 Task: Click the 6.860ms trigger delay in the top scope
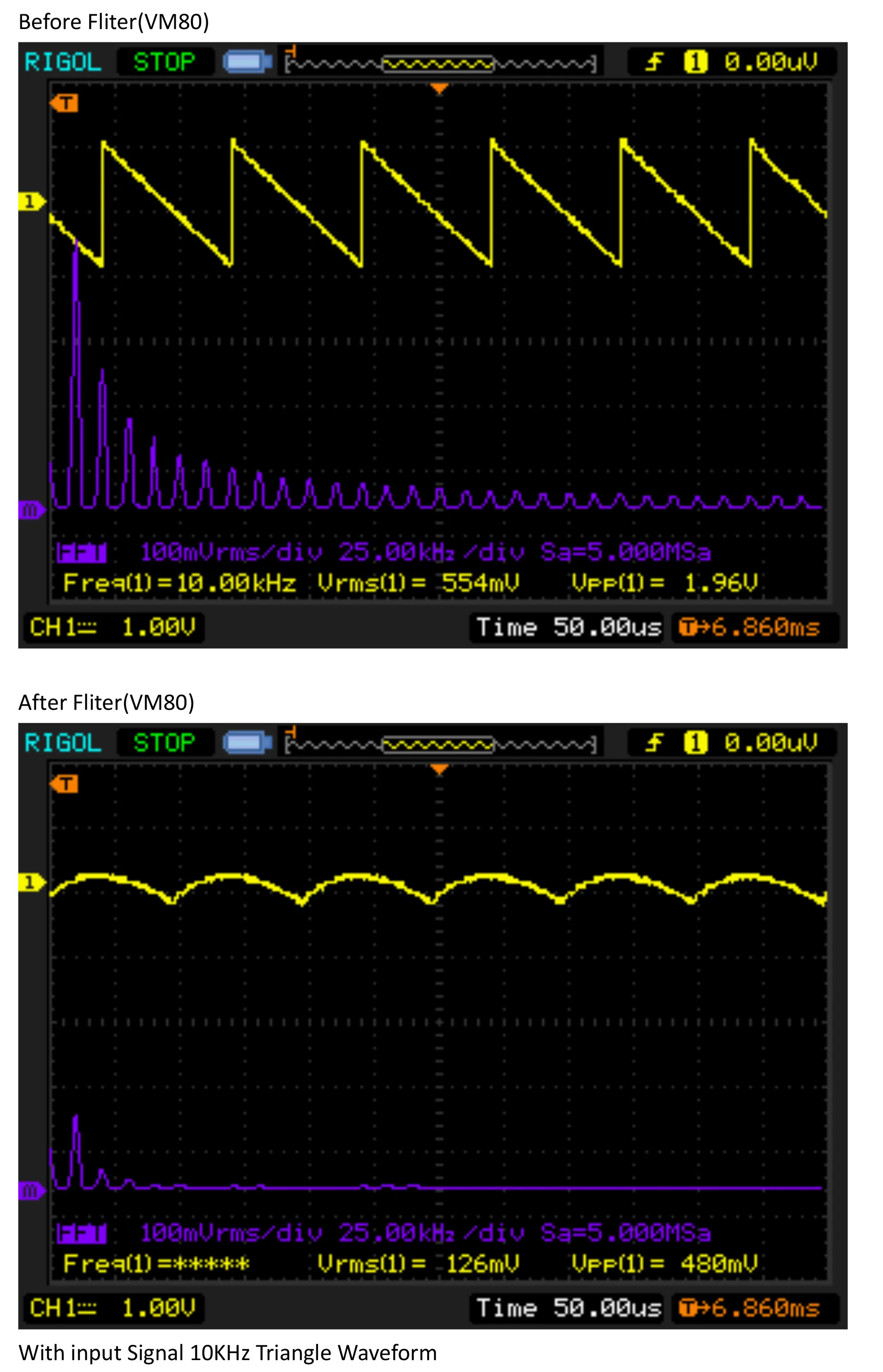(755, 627)
